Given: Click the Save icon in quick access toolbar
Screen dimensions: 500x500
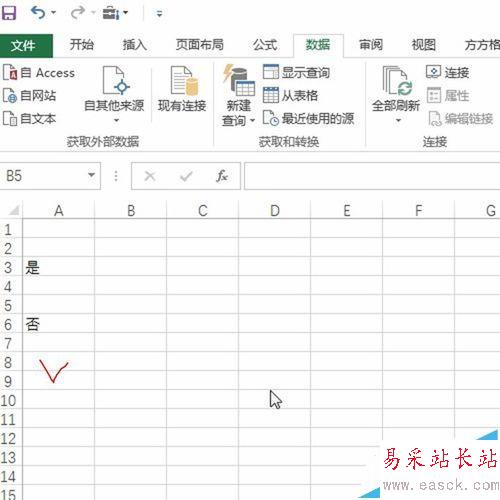Looking at the screenshot, I should pyautogui.click(x=9, y=13).
